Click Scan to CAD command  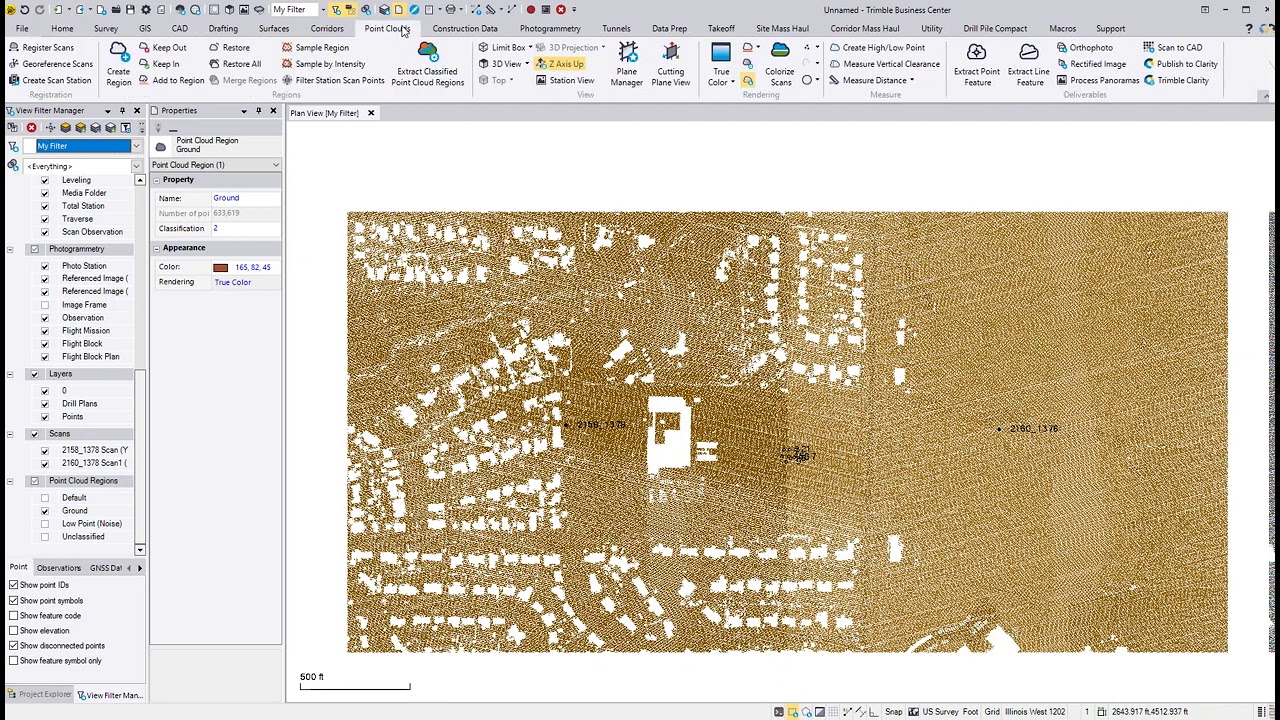1173,48
